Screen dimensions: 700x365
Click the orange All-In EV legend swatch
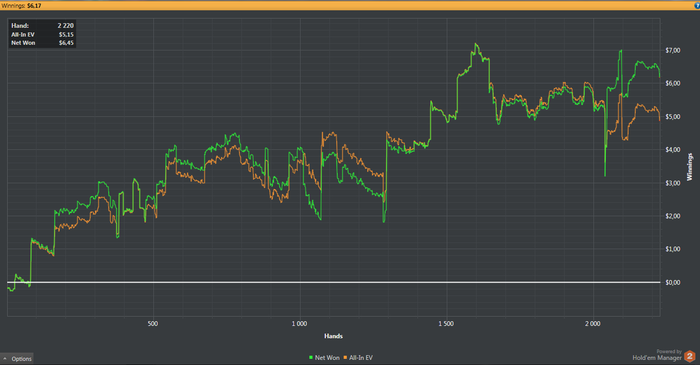345,358
